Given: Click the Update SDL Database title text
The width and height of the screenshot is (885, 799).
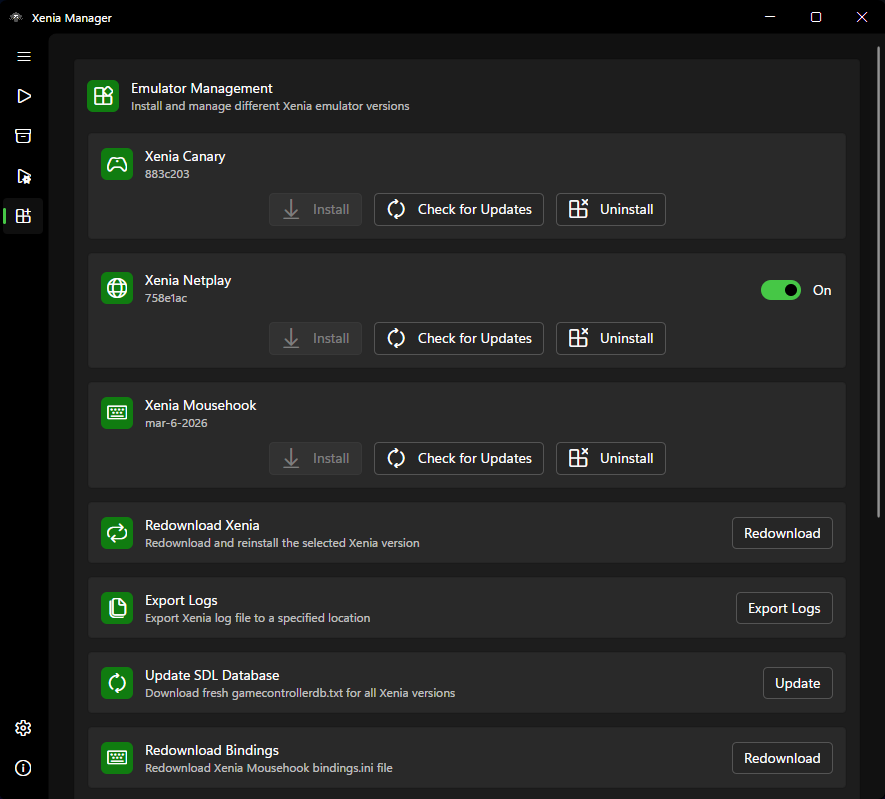Looking at the screenshot, I should pyautogui.click(x=212, y=675).
